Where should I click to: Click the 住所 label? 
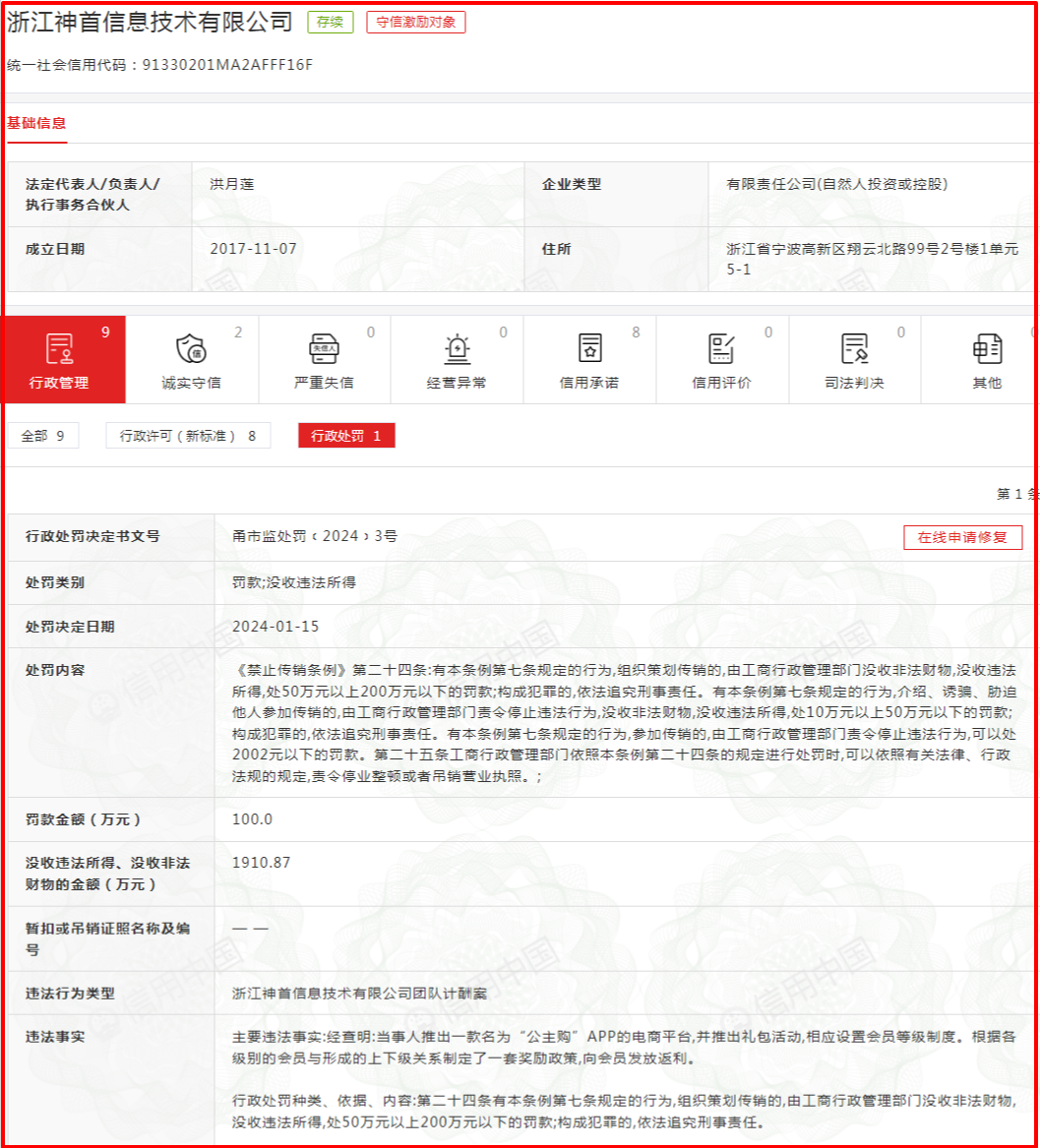click(557, 249)
